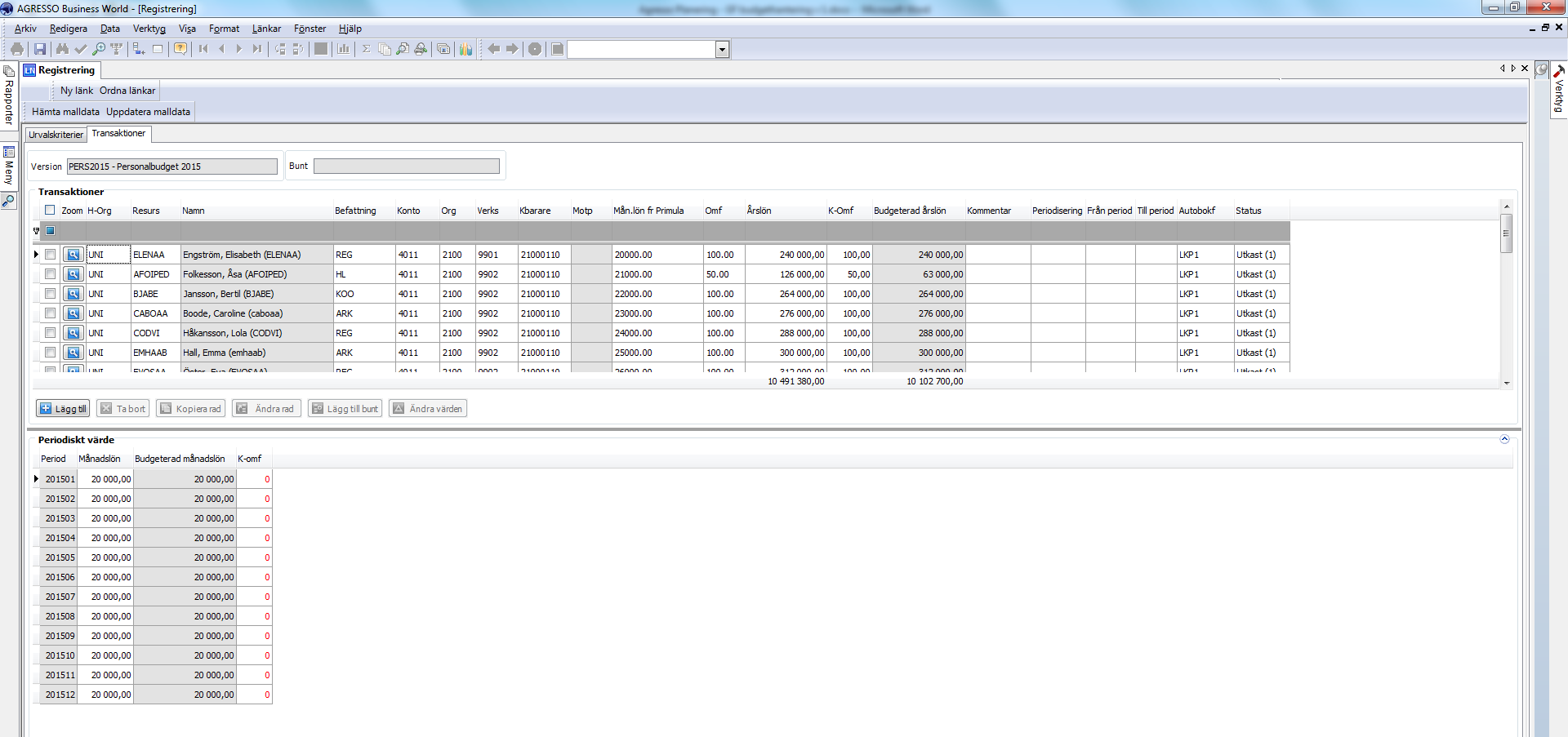Tick the checkbox for CABOAA row

click(50, 313)
